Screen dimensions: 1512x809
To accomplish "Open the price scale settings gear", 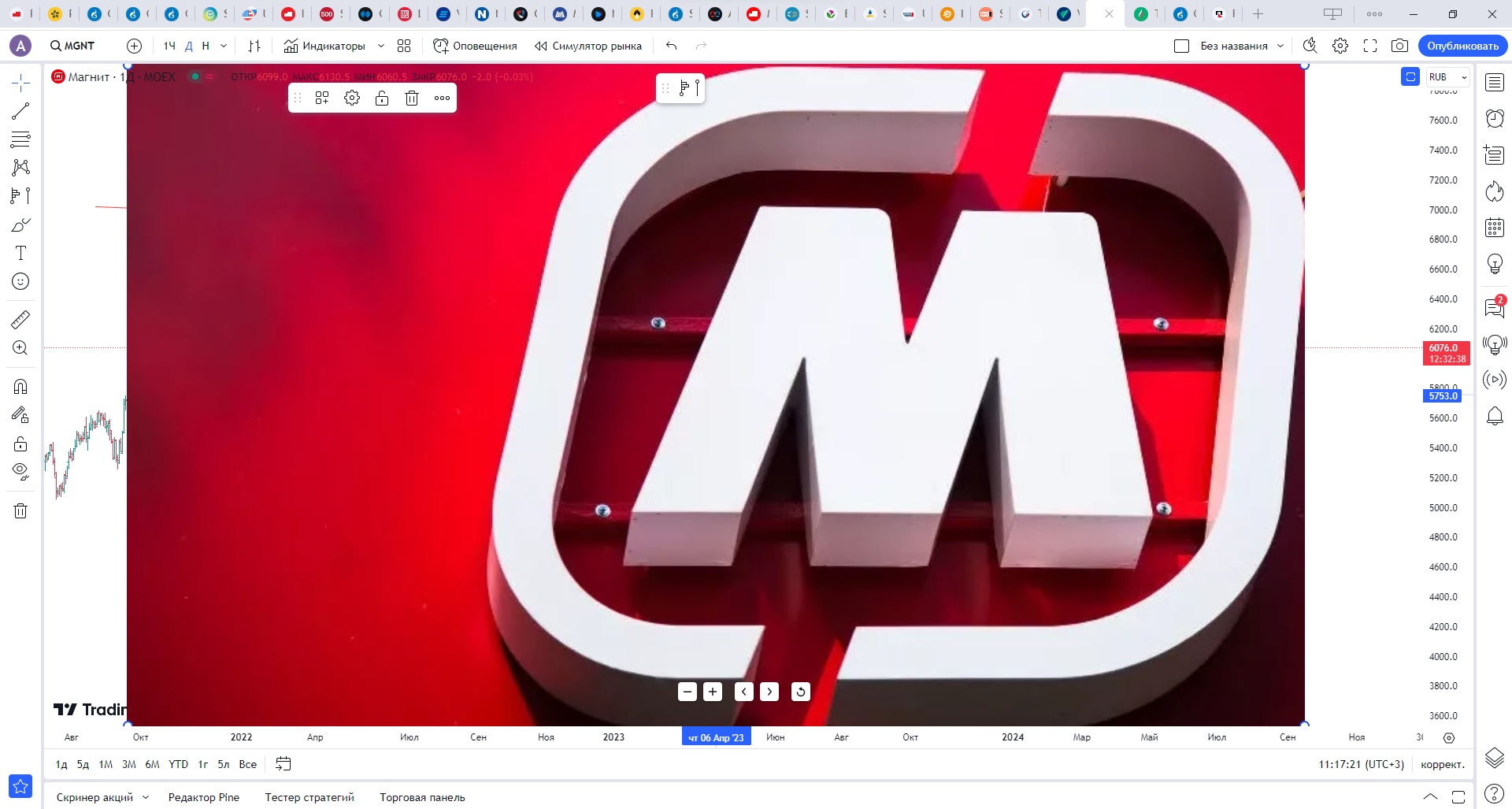I will [x=1449, y=738].
